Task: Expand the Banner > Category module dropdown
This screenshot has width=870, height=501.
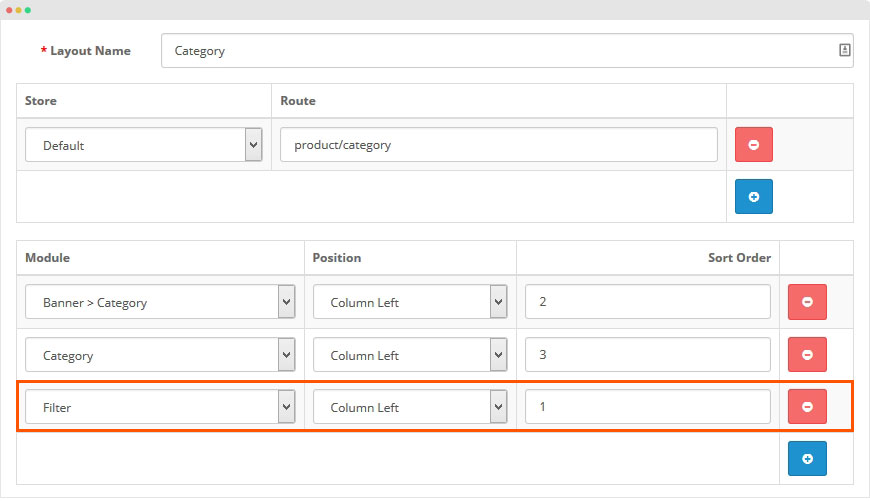Action: click(160, 302)
